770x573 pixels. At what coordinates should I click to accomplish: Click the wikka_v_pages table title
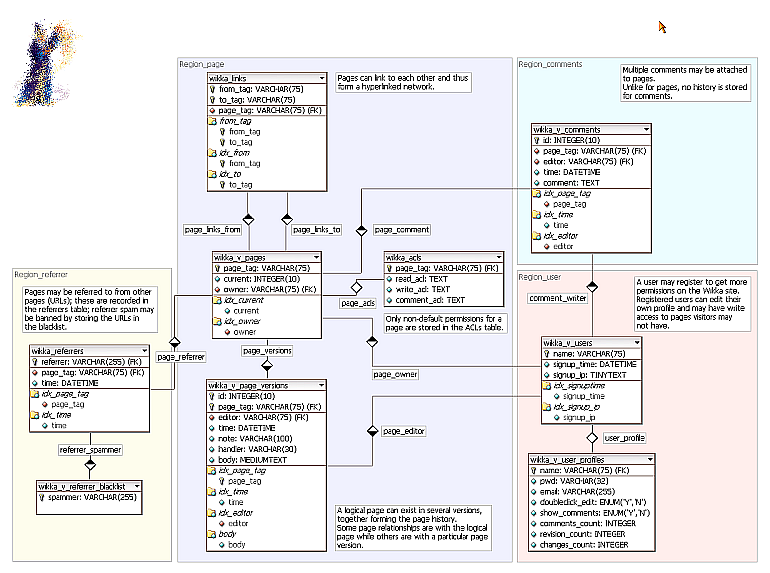point(240,257)
